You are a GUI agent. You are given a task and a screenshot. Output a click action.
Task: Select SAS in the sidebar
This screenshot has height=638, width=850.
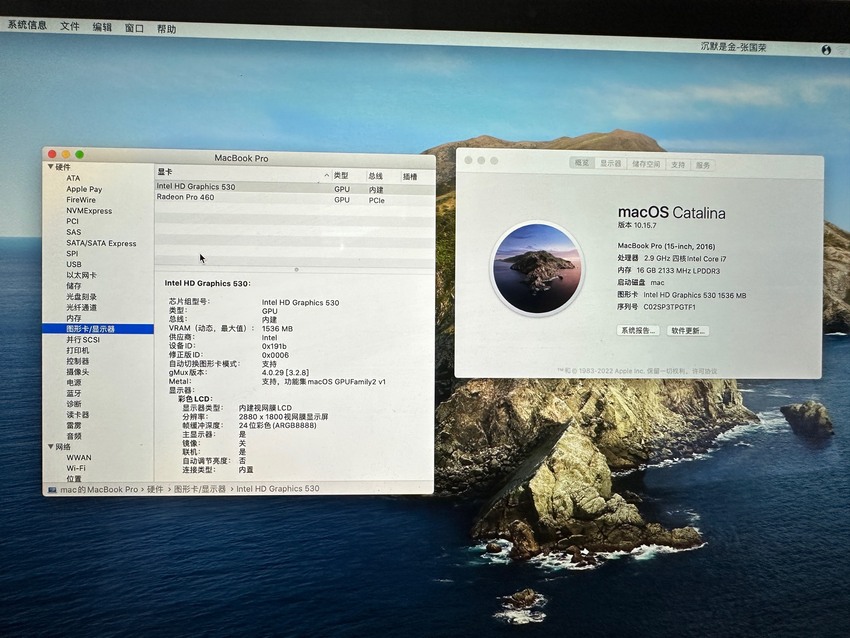[x=74, y=232]
